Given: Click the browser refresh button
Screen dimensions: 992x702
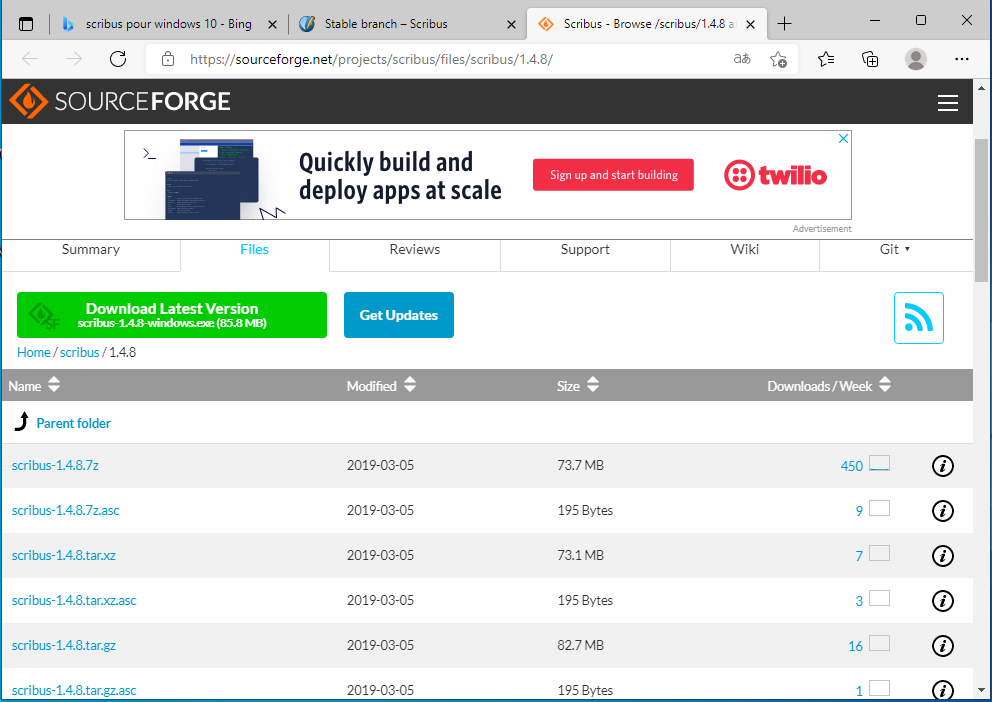Looking at the screenshot, I should pos(118,59).
